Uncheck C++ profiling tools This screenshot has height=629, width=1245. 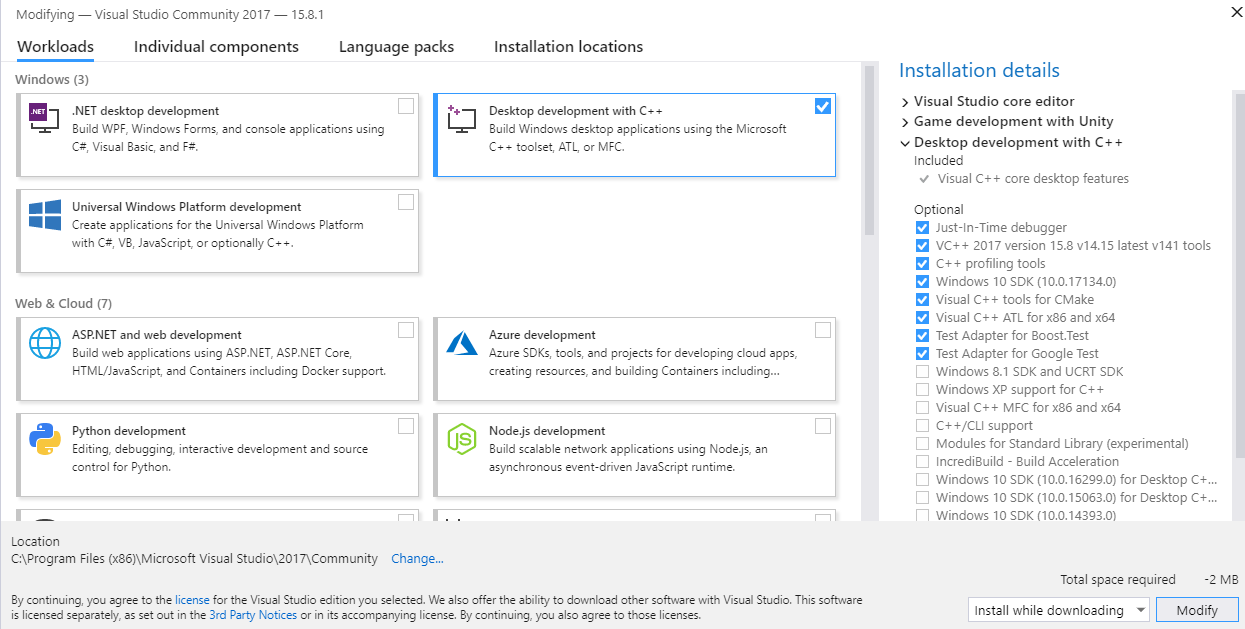coord(922,264)
